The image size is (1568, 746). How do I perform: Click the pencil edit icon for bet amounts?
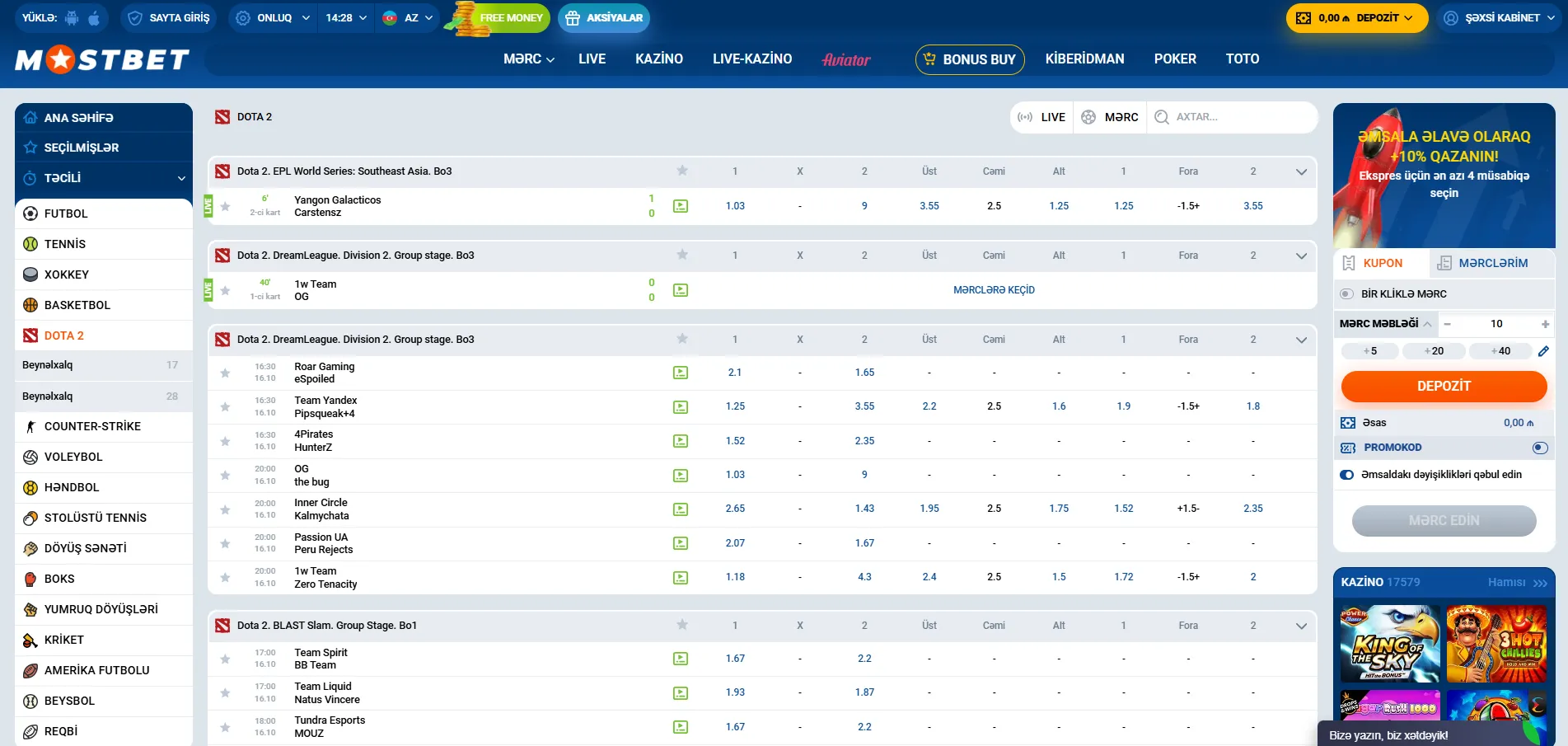point(1543,351)
